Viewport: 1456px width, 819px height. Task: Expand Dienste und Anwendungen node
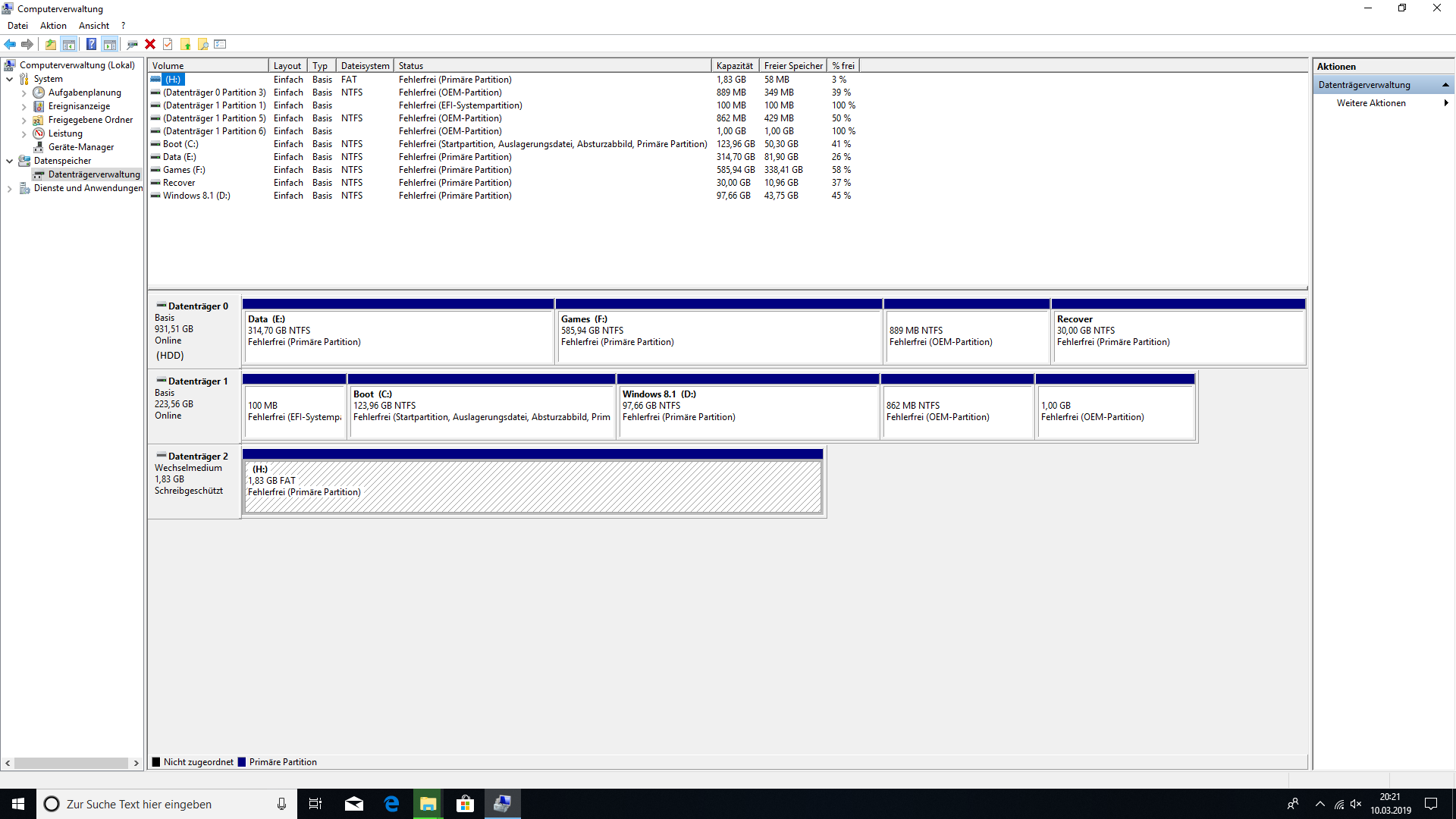[x=9, y=188]
